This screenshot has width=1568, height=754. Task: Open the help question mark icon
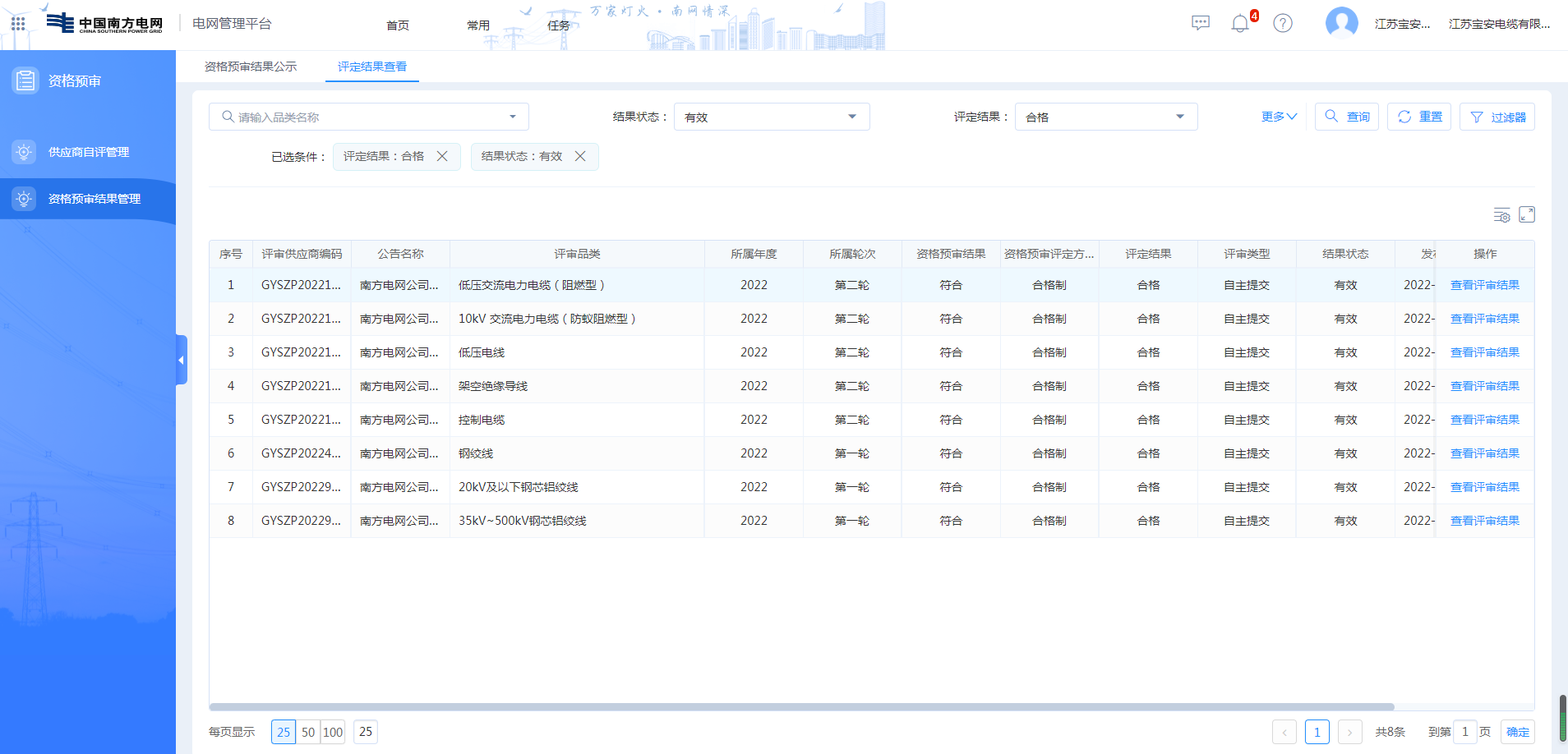(1283, 23)
